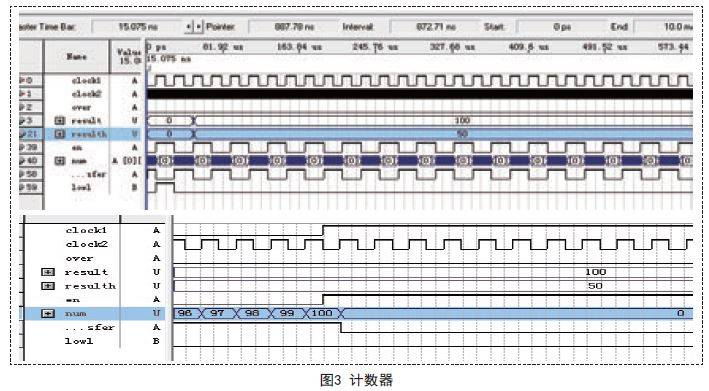Click the 15.075 ns time bar label
The image size is (709, 391).
(x=169, y=59)
